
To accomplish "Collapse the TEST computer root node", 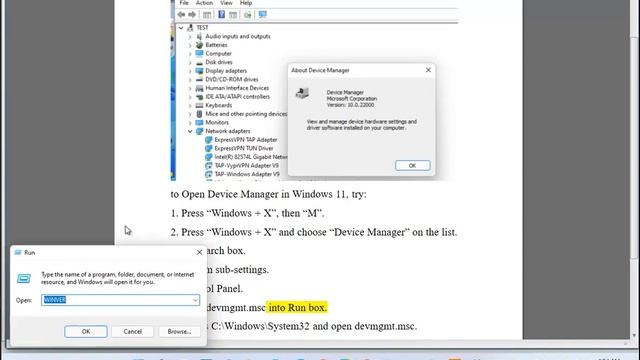I will point(181,28).
